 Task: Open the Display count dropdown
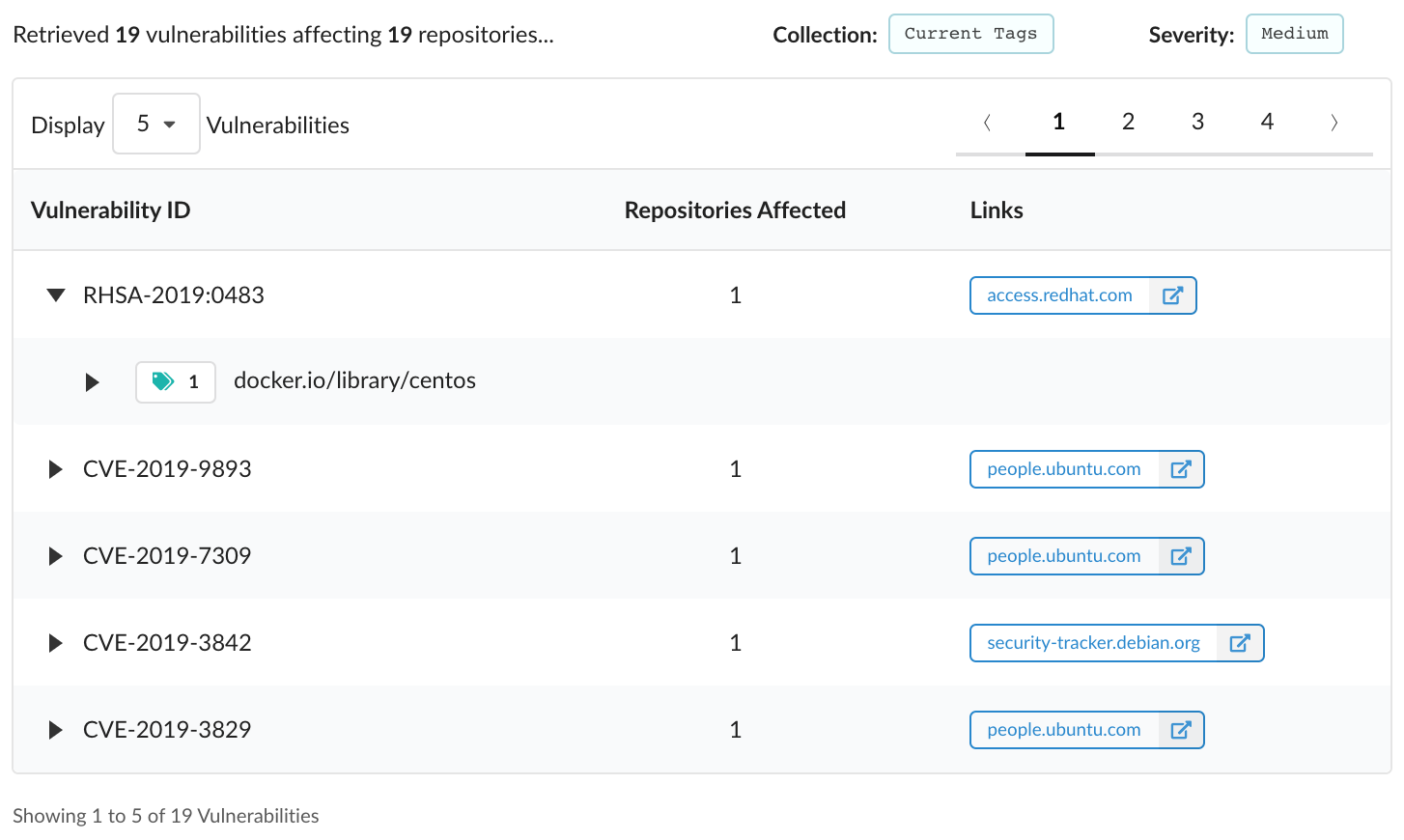tap(156, 124)
